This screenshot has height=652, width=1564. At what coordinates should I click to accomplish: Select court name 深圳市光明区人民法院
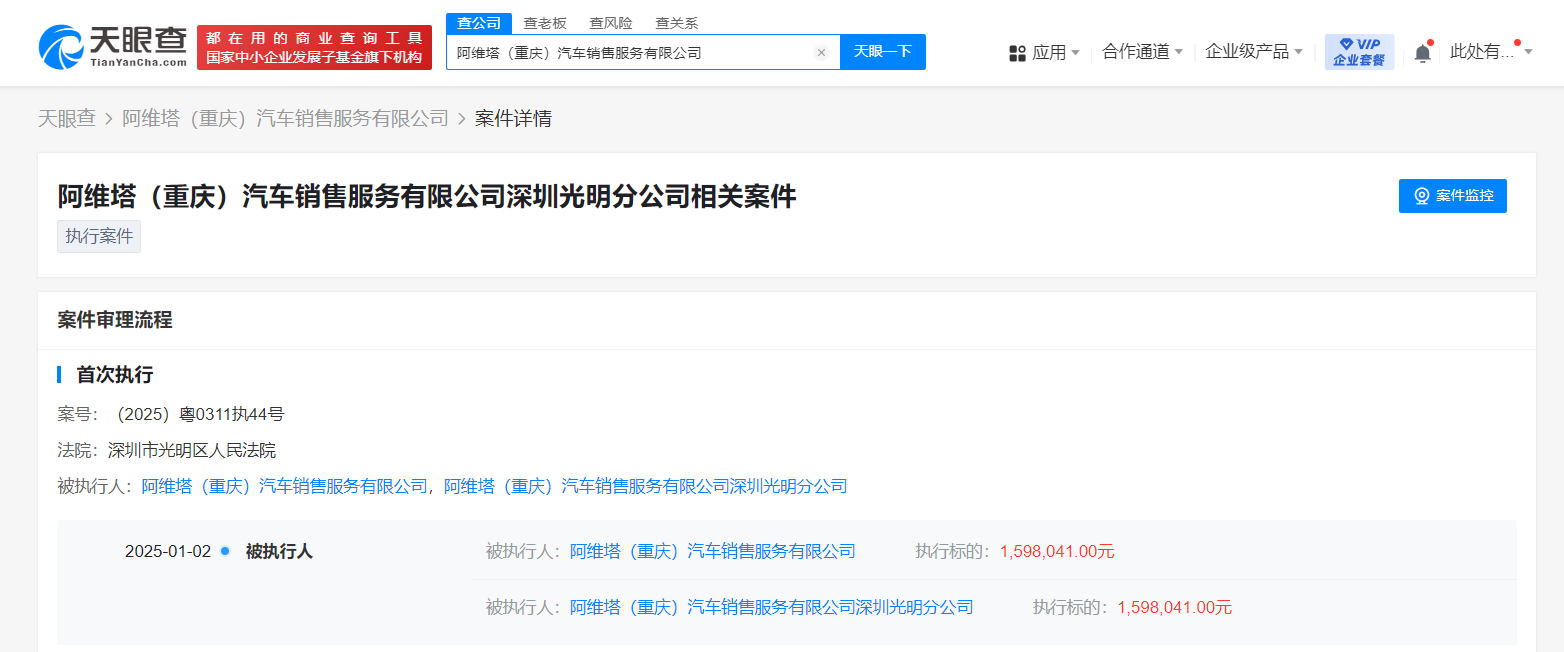point(192,450)
